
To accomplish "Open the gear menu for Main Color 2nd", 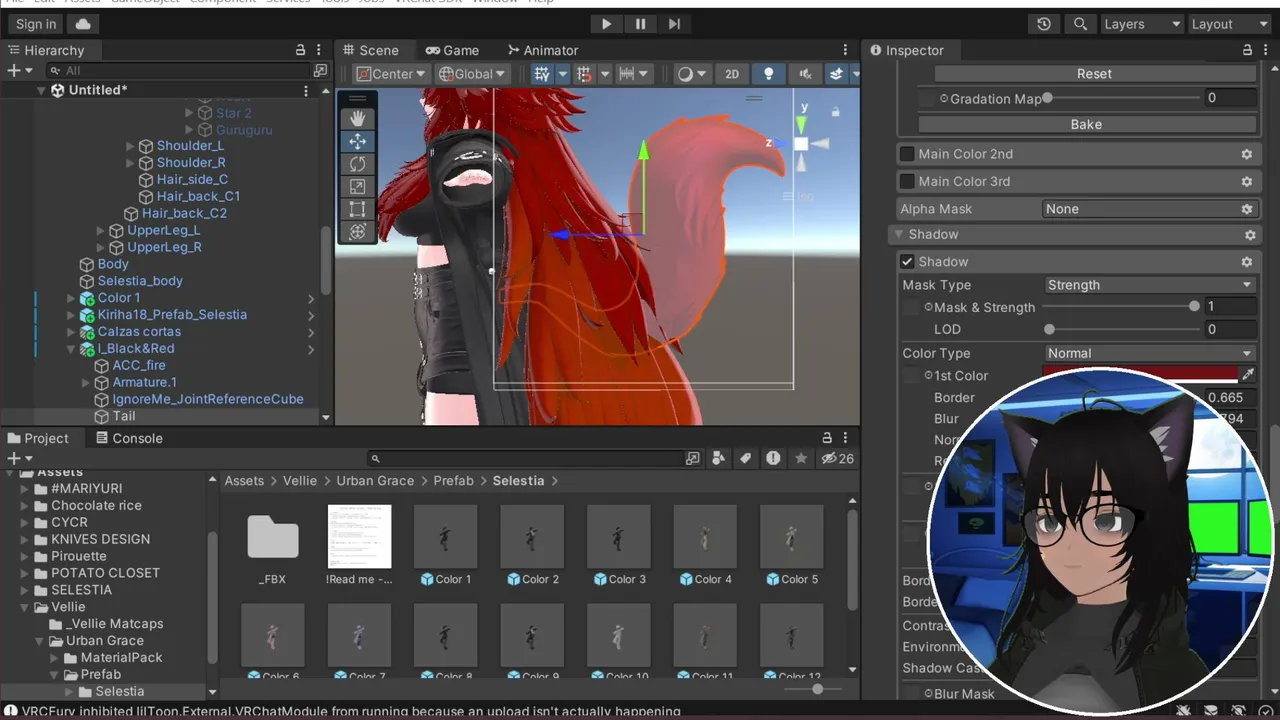I will (1247, 154).
